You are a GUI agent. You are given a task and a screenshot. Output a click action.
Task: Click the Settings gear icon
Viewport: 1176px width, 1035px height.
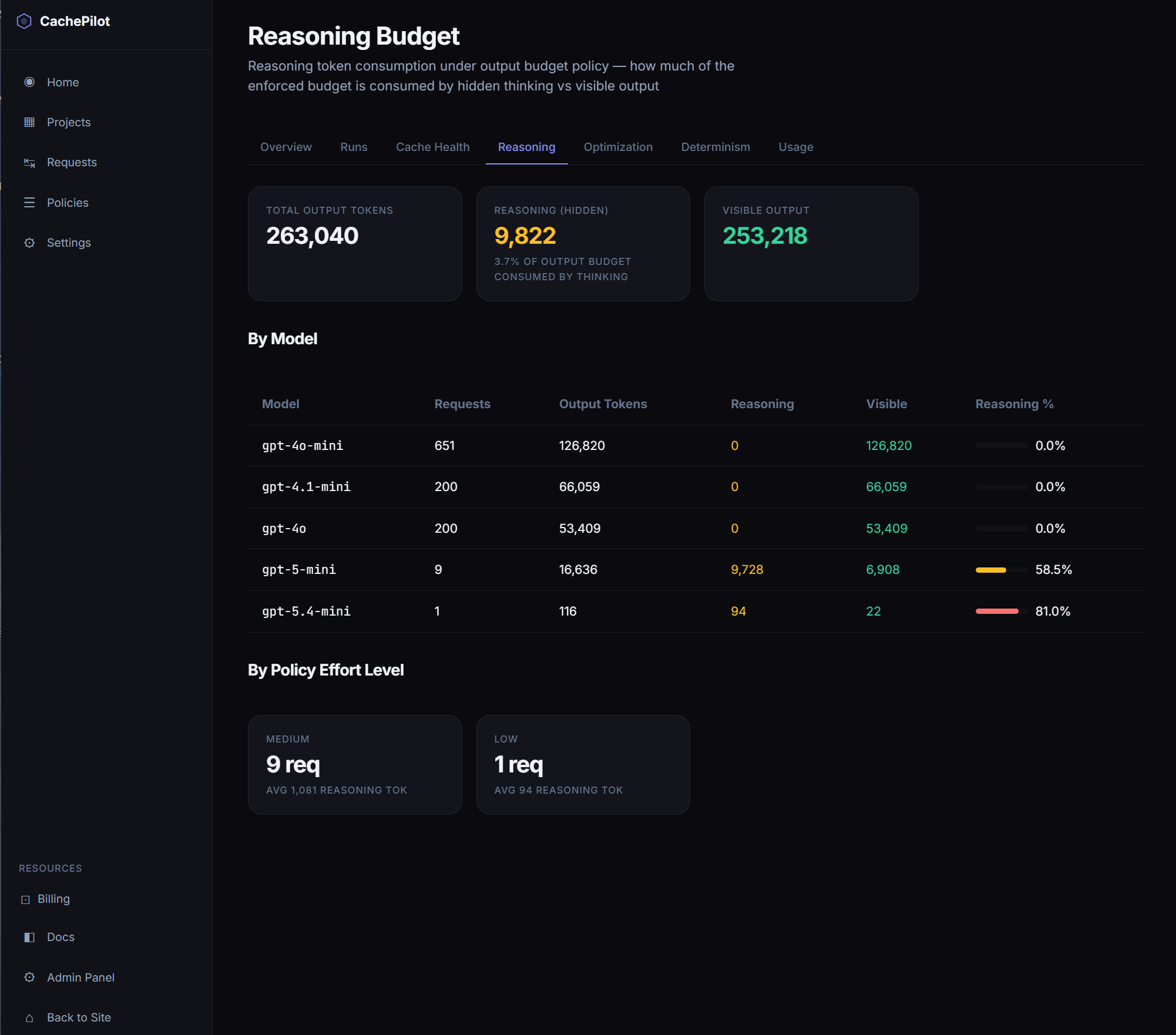pos(29,243)
